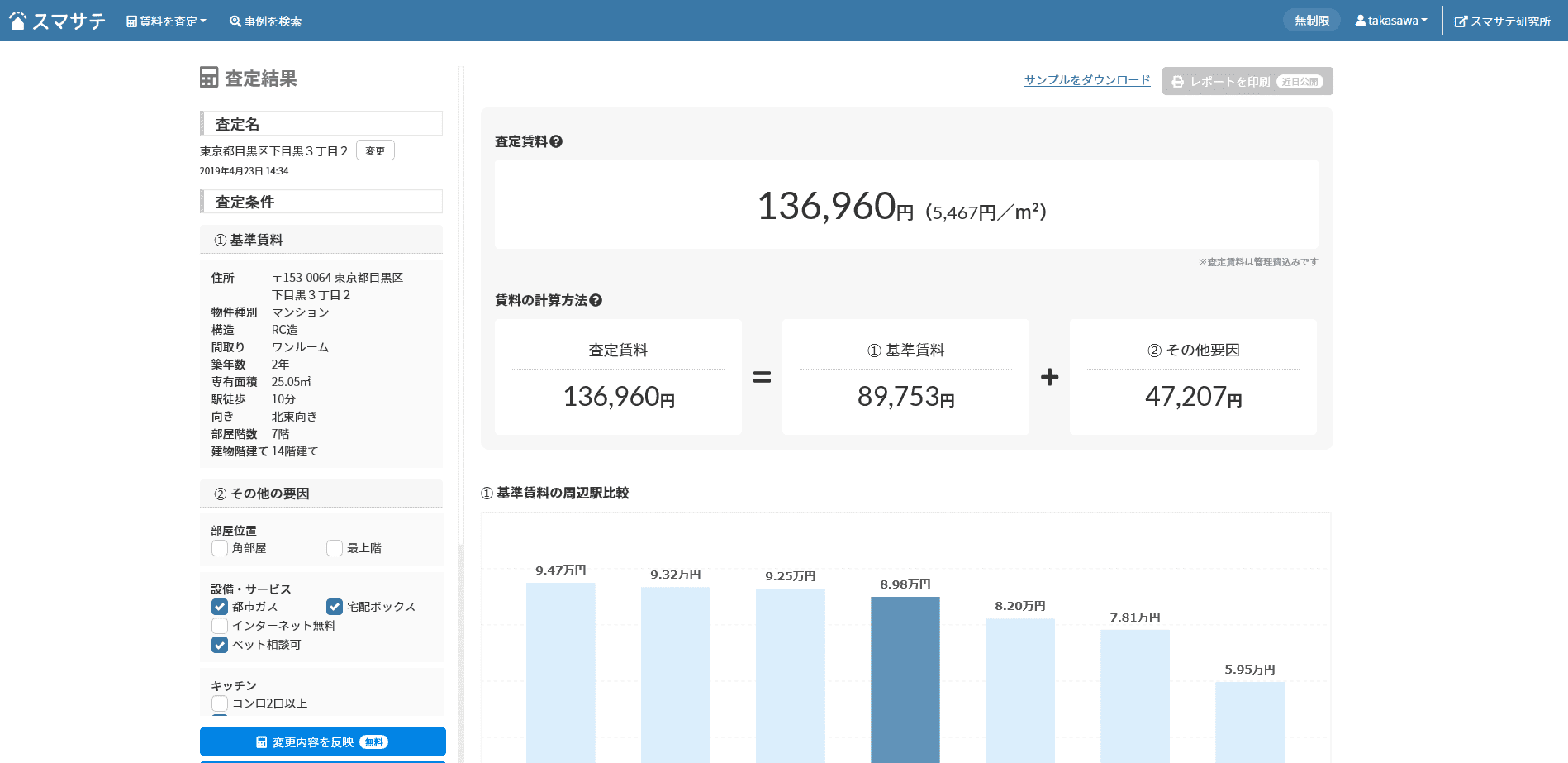1568x763 pixels.
Task: Click the 89,753円 基準賃料 value
Action: click(x=906, y=398)
